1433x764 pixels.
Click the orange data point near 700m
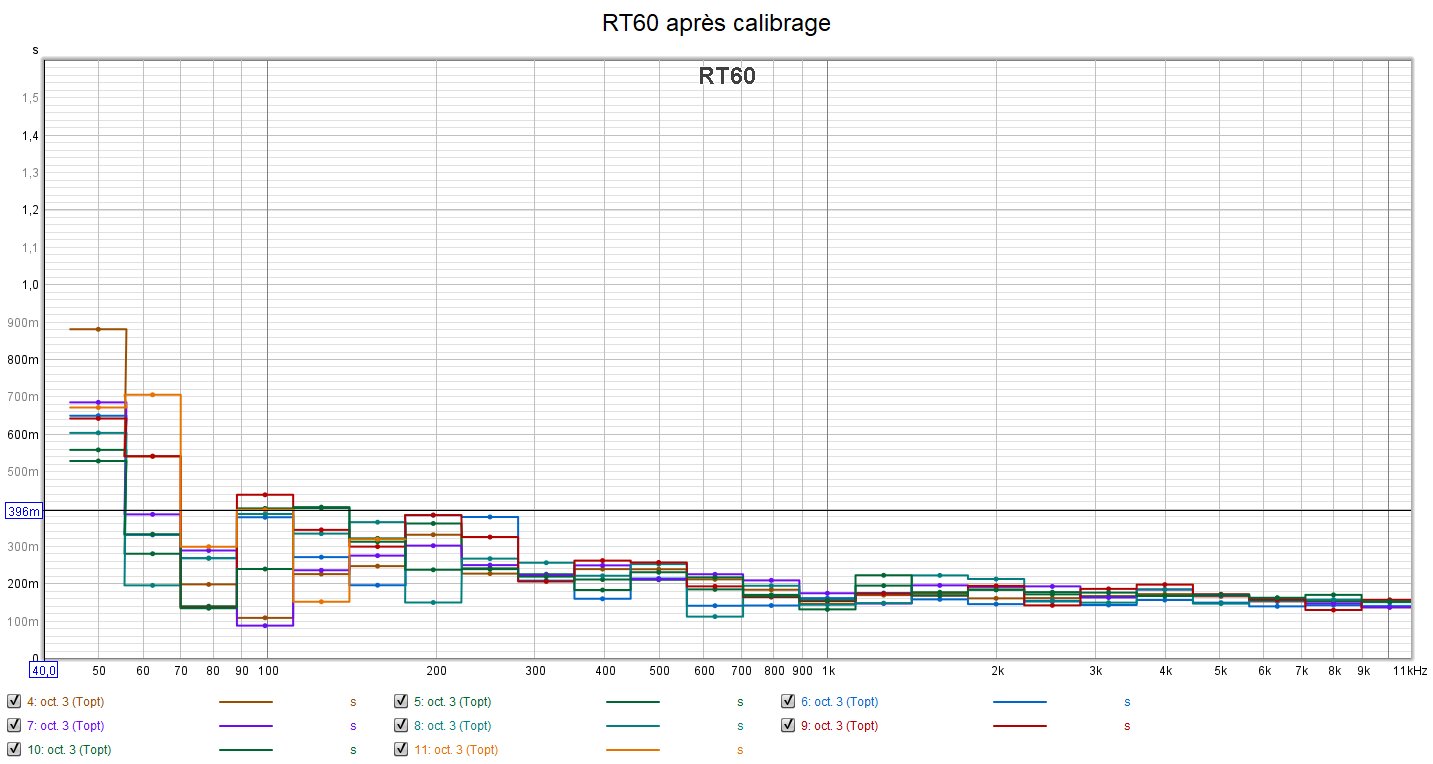point(152,395)
